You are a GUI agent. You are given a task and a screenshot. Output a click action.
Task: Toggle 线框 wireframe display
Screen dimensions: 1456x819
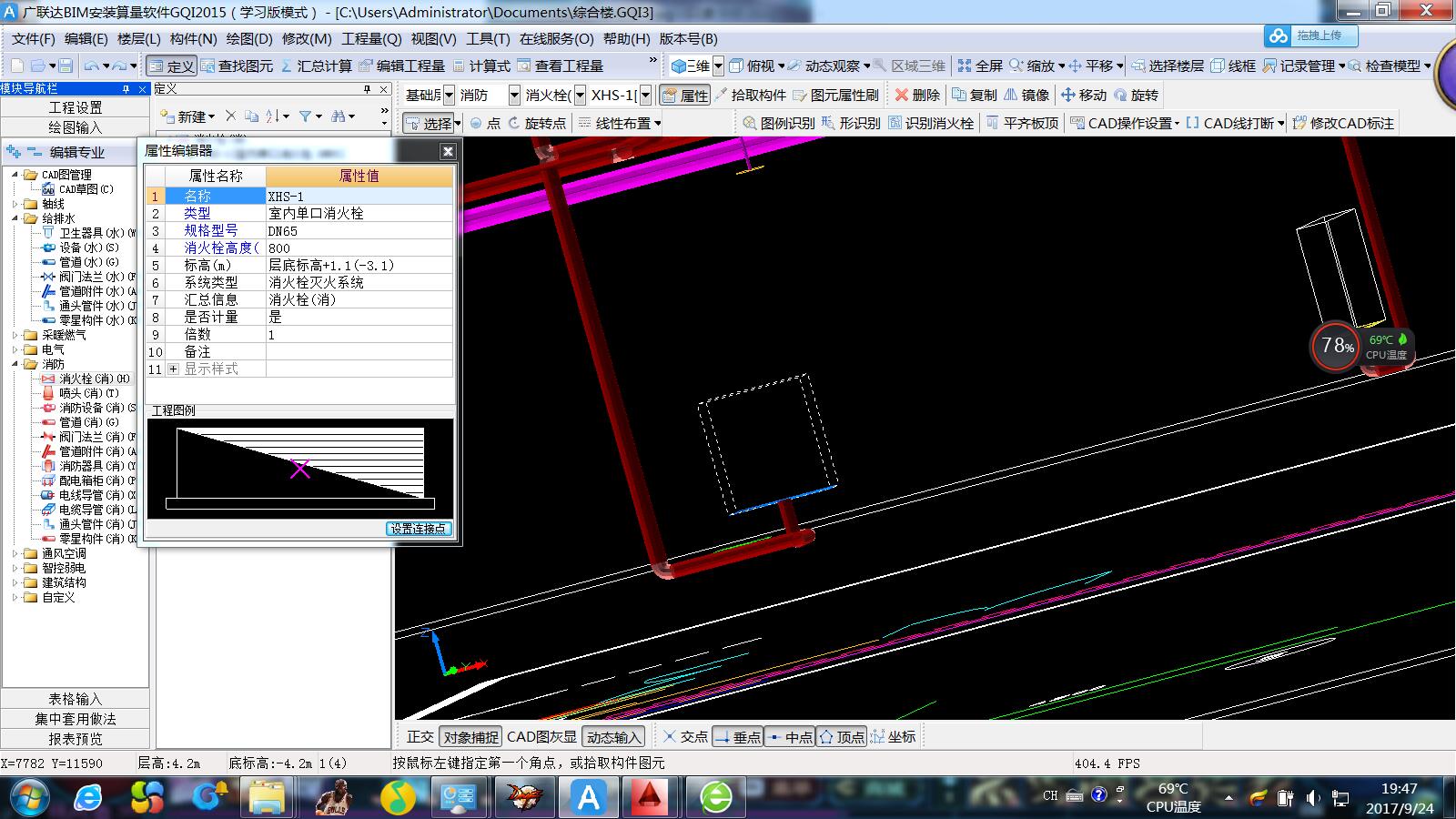[x=1233, y=66]
